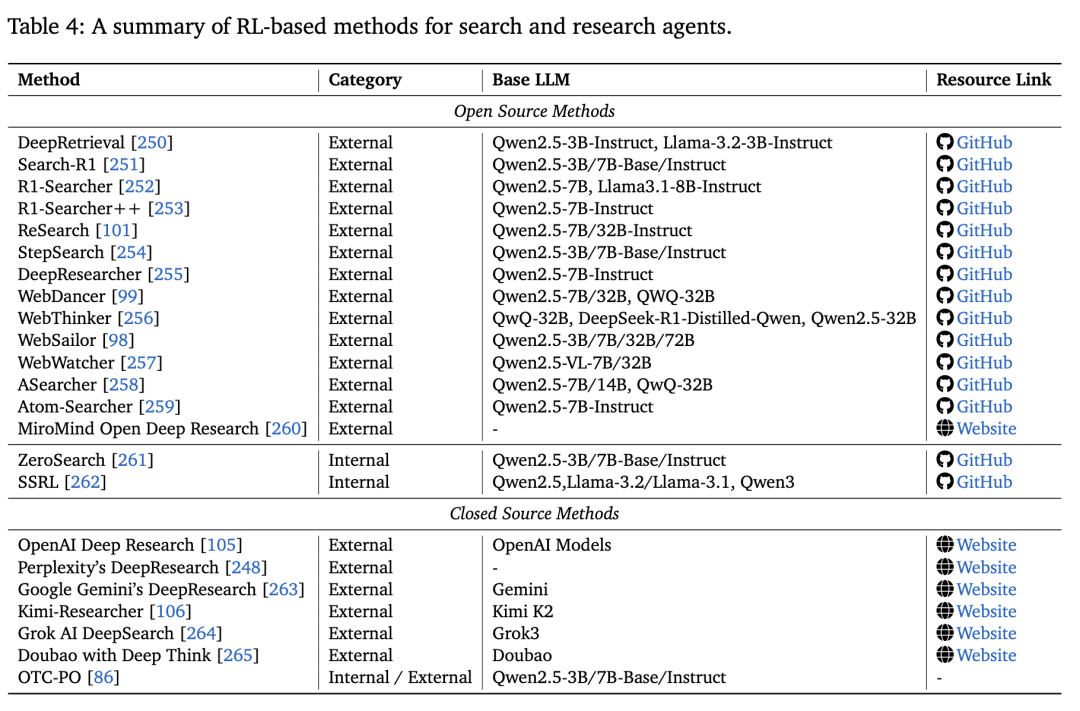Screen dimensions: 1080x711
Task: Click the globe icon for Kimi-Researcher
Action: [945, 612]
